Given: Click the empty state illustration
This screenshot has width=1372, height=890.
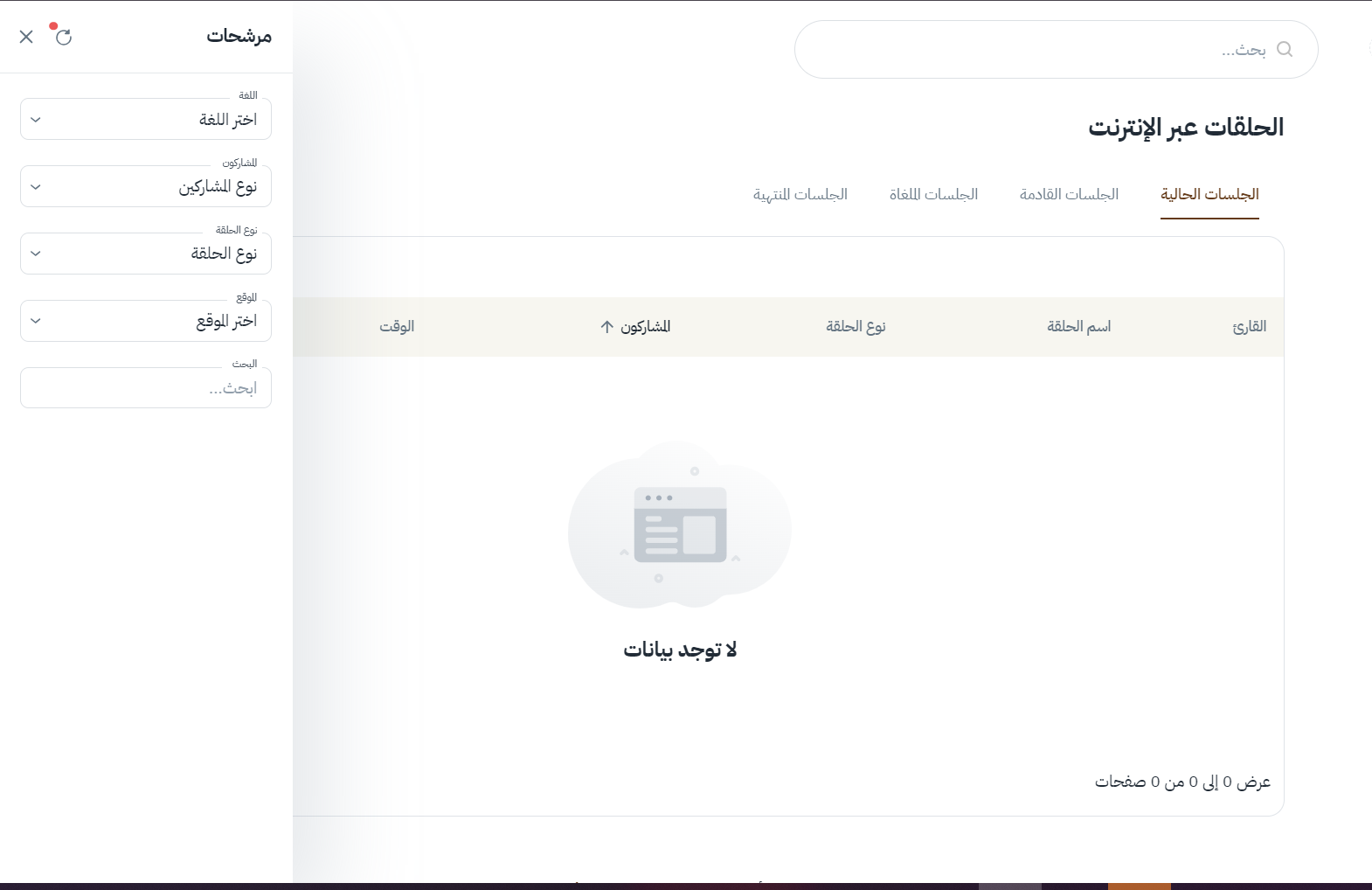Looking at the screenshot, I should pos(680,526).
